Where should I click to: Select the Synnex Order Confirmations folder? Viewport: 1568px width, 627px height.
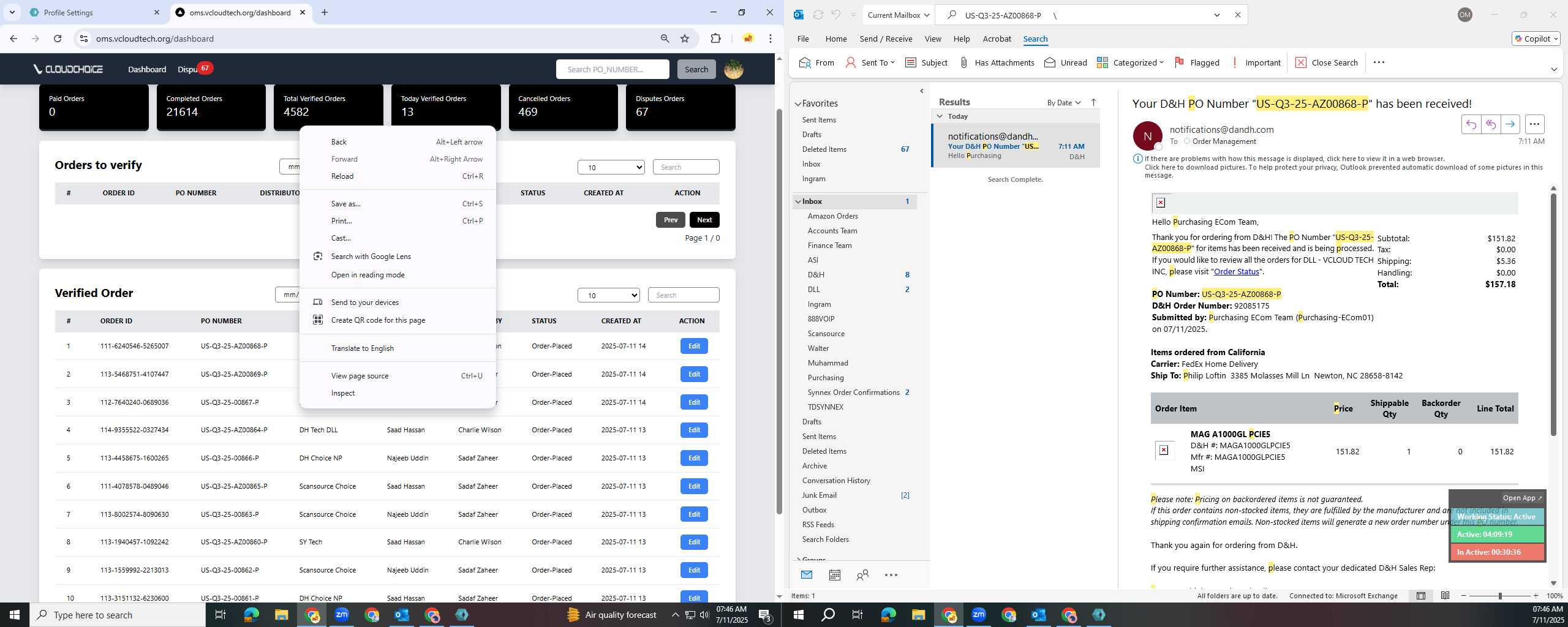(x=855, y=392)
